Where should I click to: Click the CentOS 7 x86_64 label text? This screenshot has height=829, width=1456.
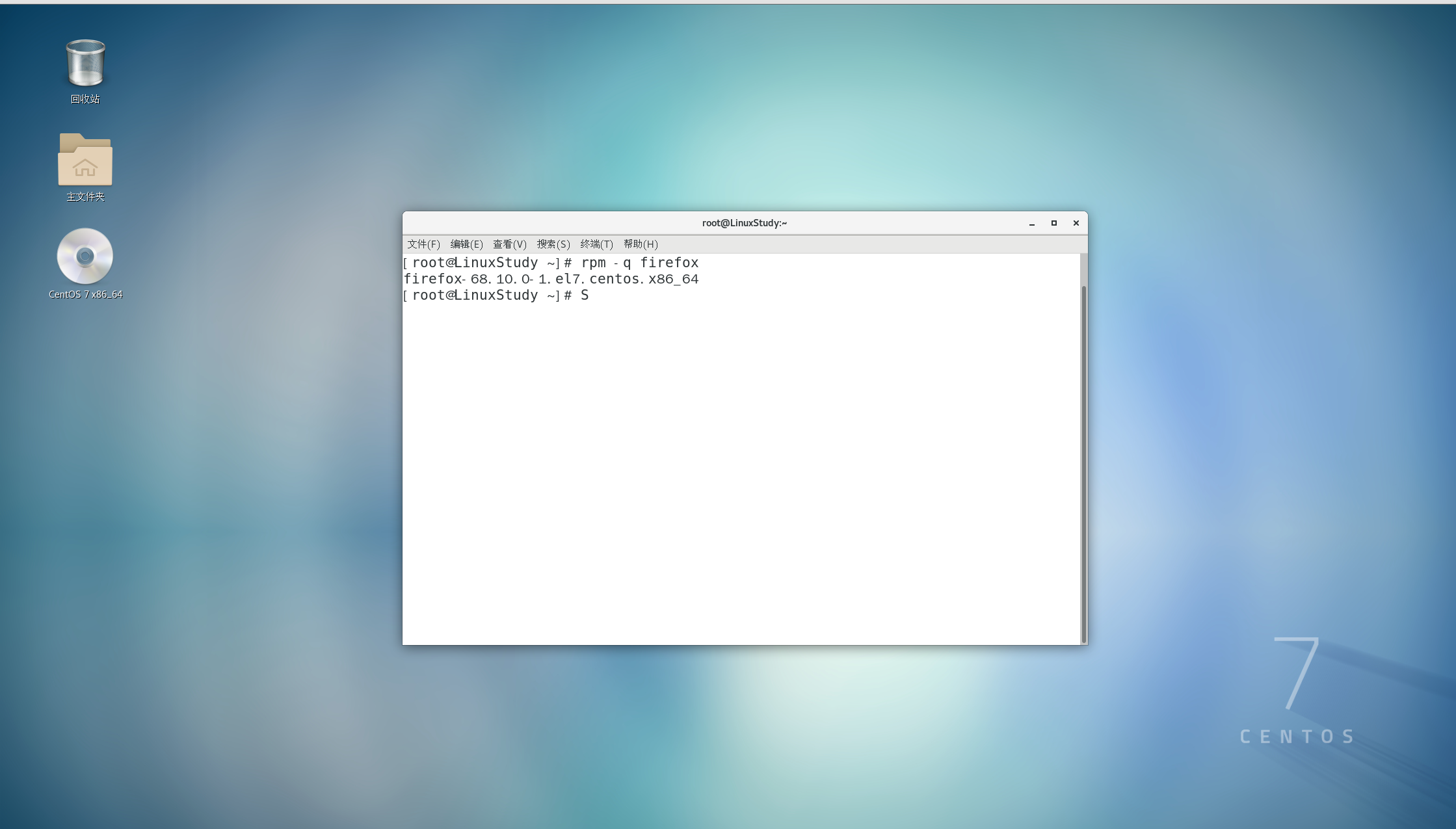pos(85,295)
